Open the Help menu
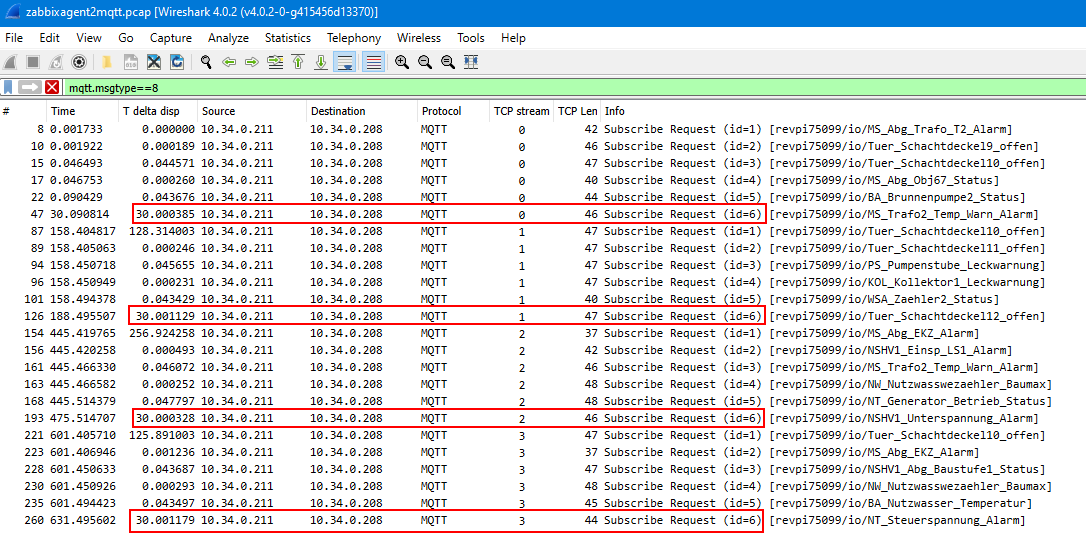 pyautogui.click(x=513, y=38)
